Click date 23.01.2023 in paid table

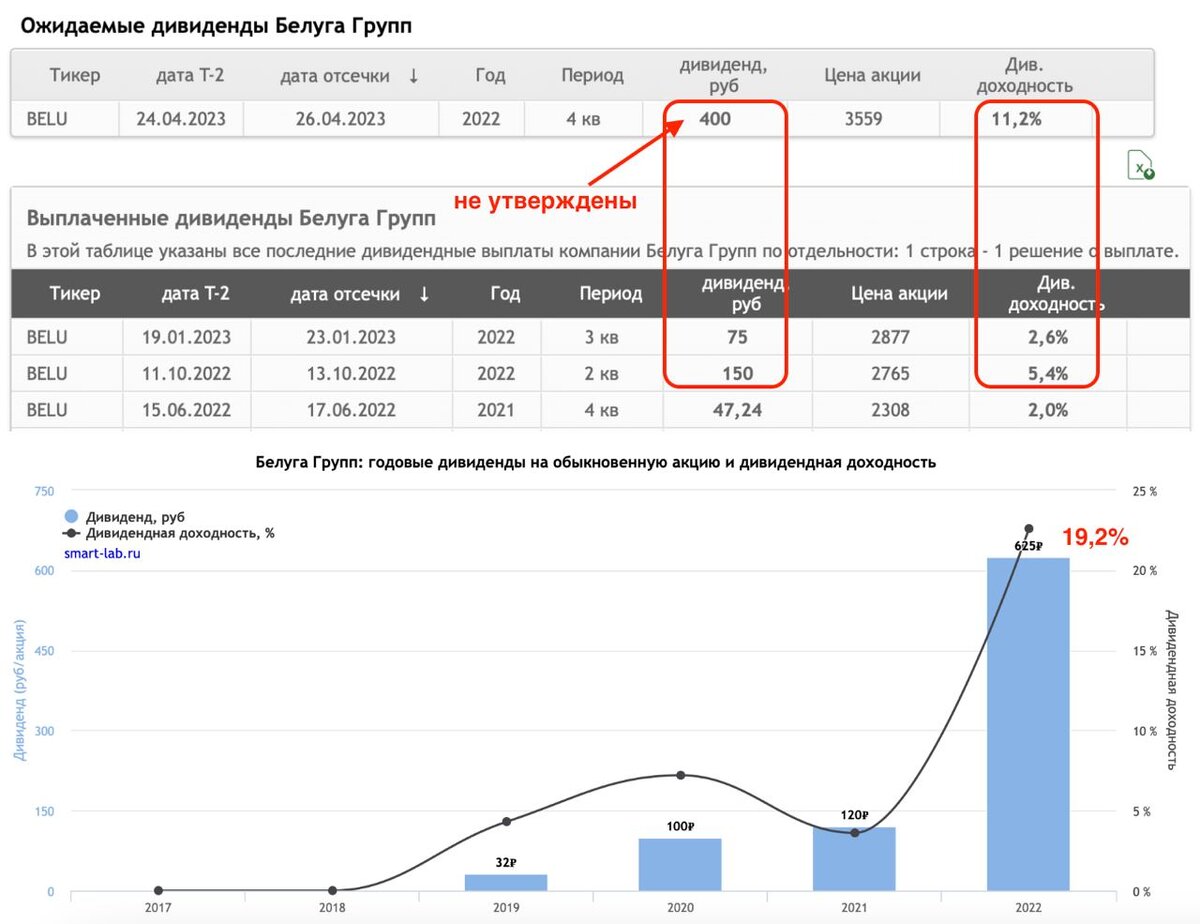tap(350, 337)
